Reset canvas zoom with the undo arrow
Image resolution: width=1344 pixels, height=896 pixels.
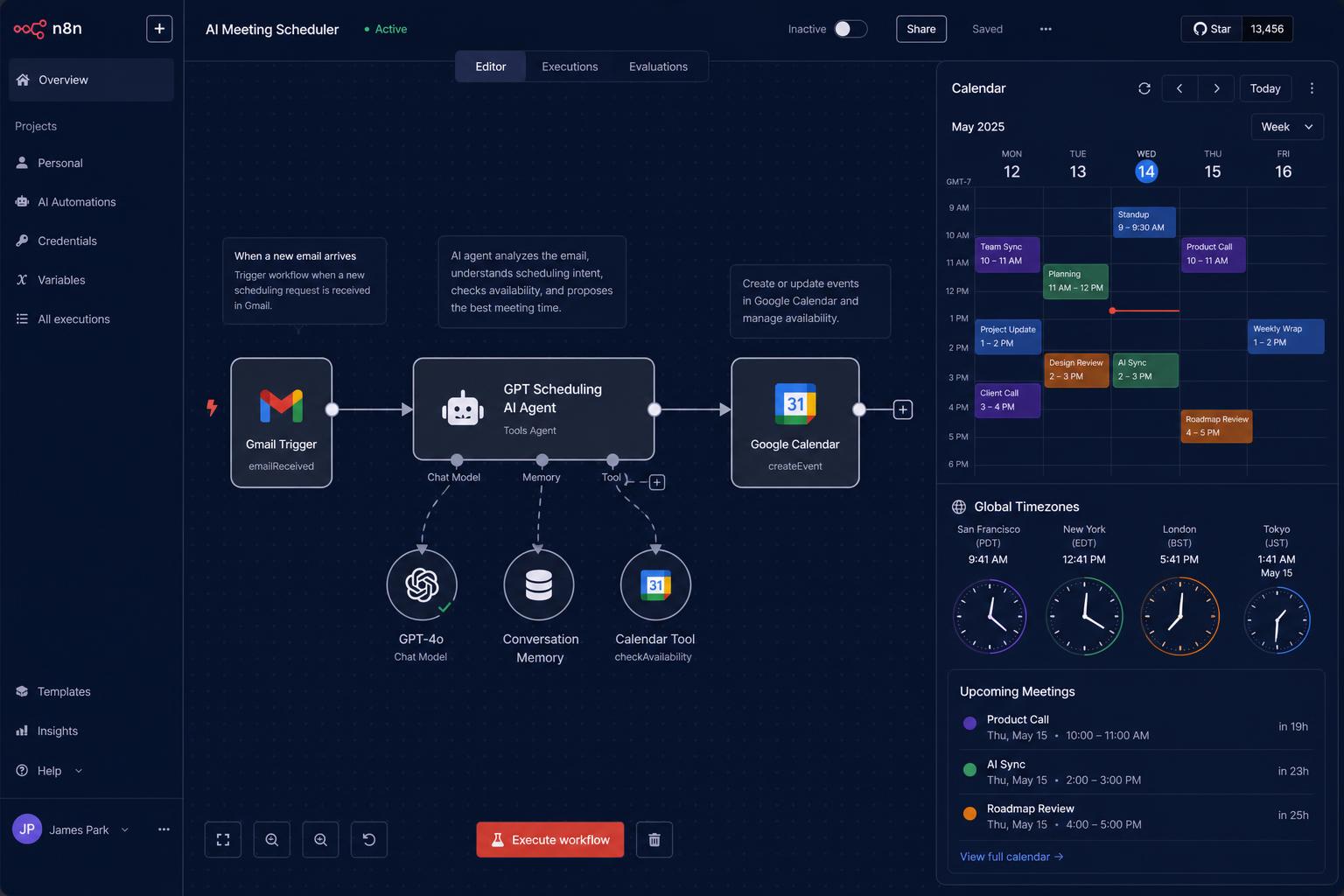click(x=369, y=840)
